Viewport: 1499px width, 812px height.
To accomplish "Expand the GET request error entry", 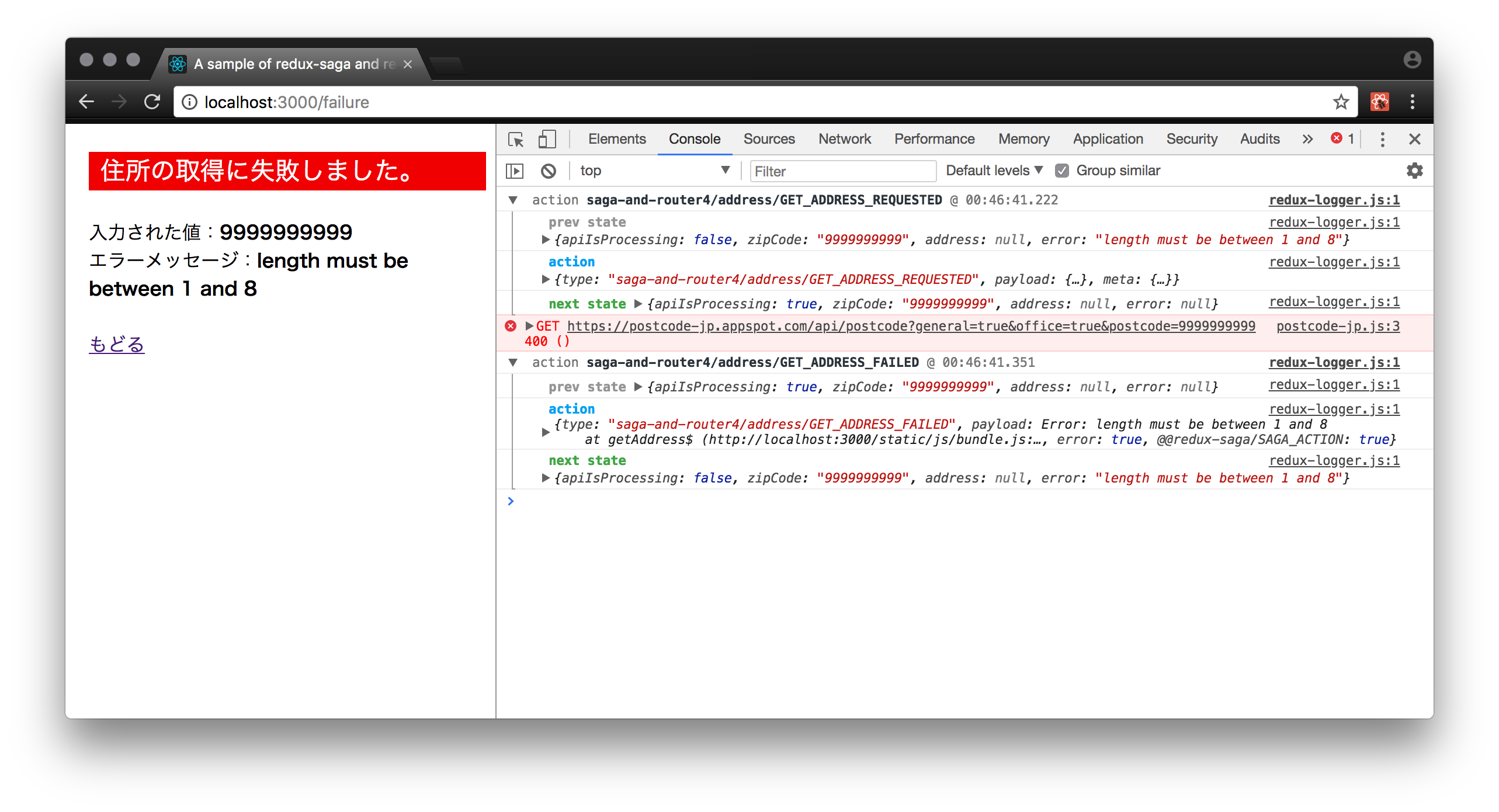I will [529, 326].
